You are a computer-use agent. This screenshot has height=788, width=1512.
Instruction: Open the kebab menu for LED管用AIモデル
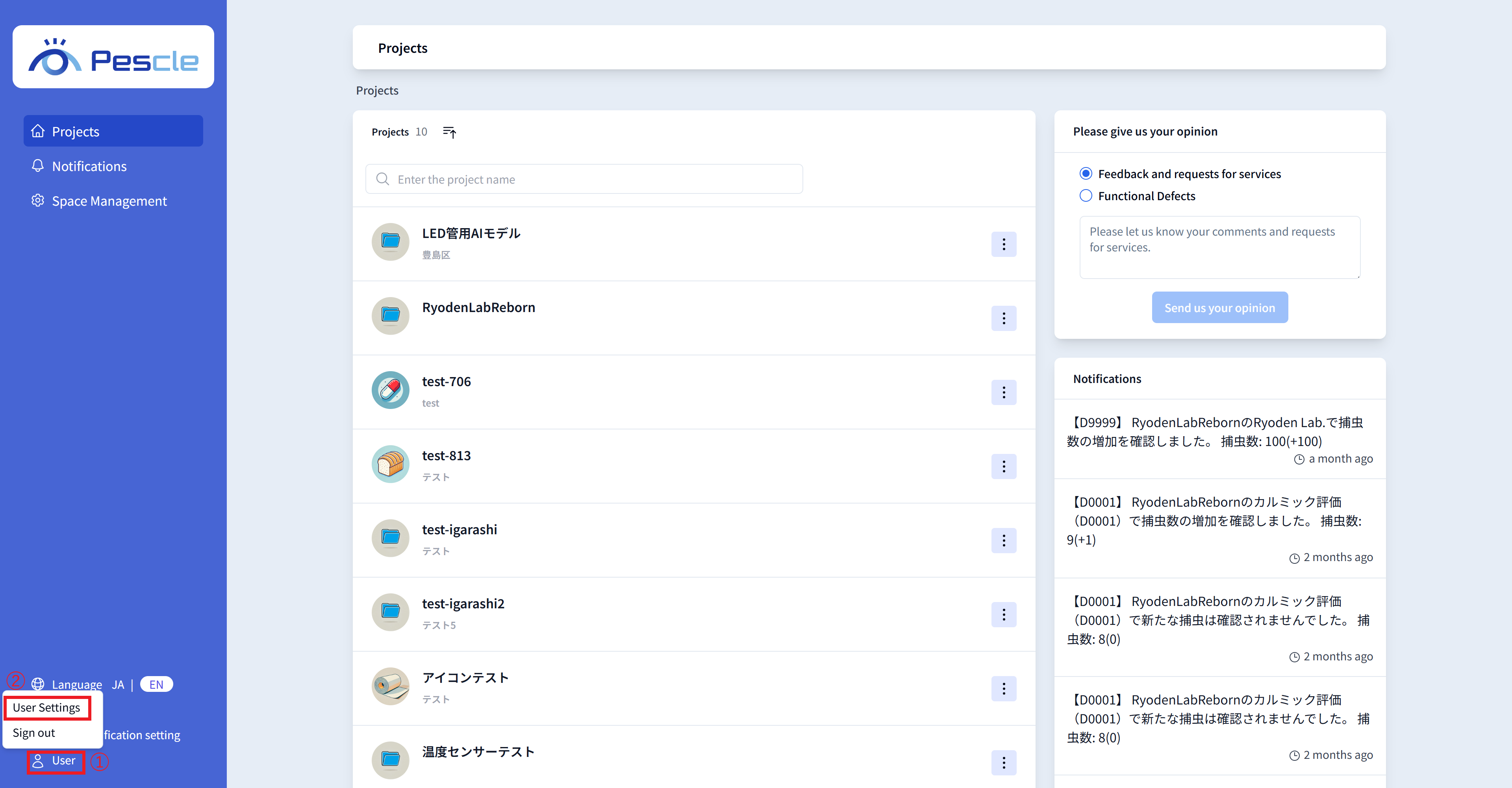tap(1004, 244)
